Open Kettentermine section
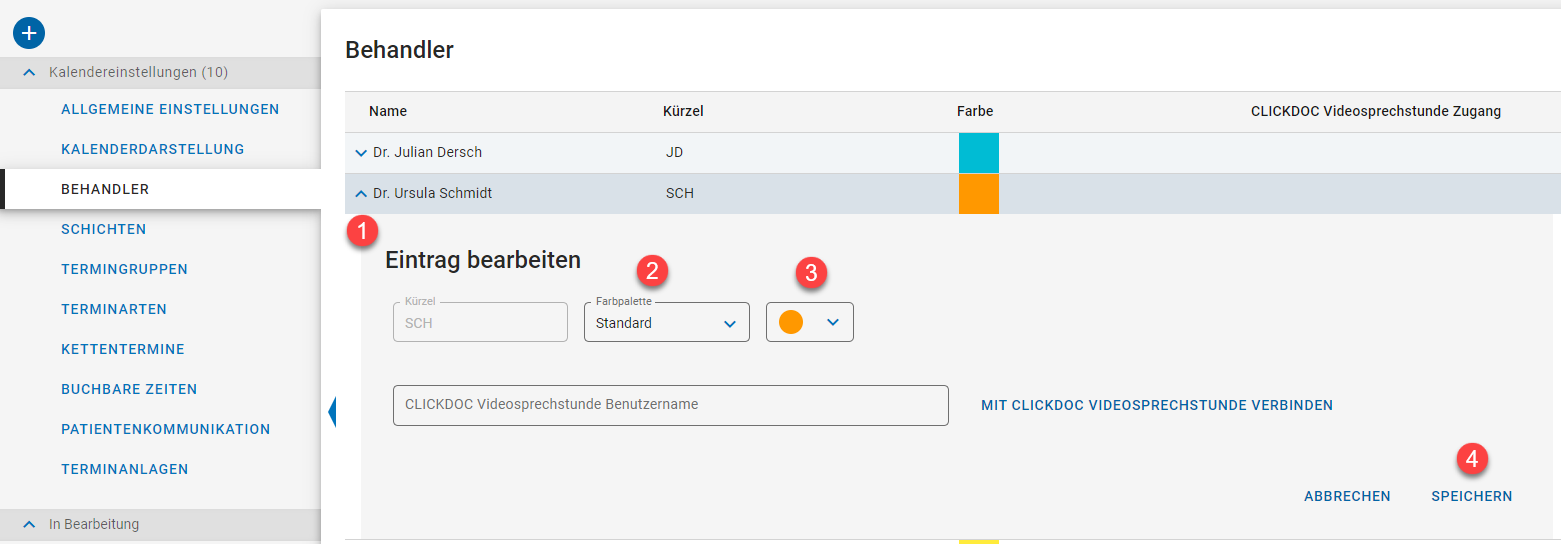 click(122, 349)
